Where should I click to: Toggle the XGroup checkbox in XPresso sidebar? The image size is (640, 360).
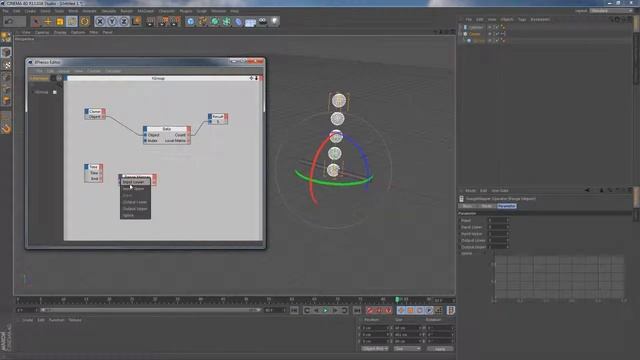tap(55, 92)
